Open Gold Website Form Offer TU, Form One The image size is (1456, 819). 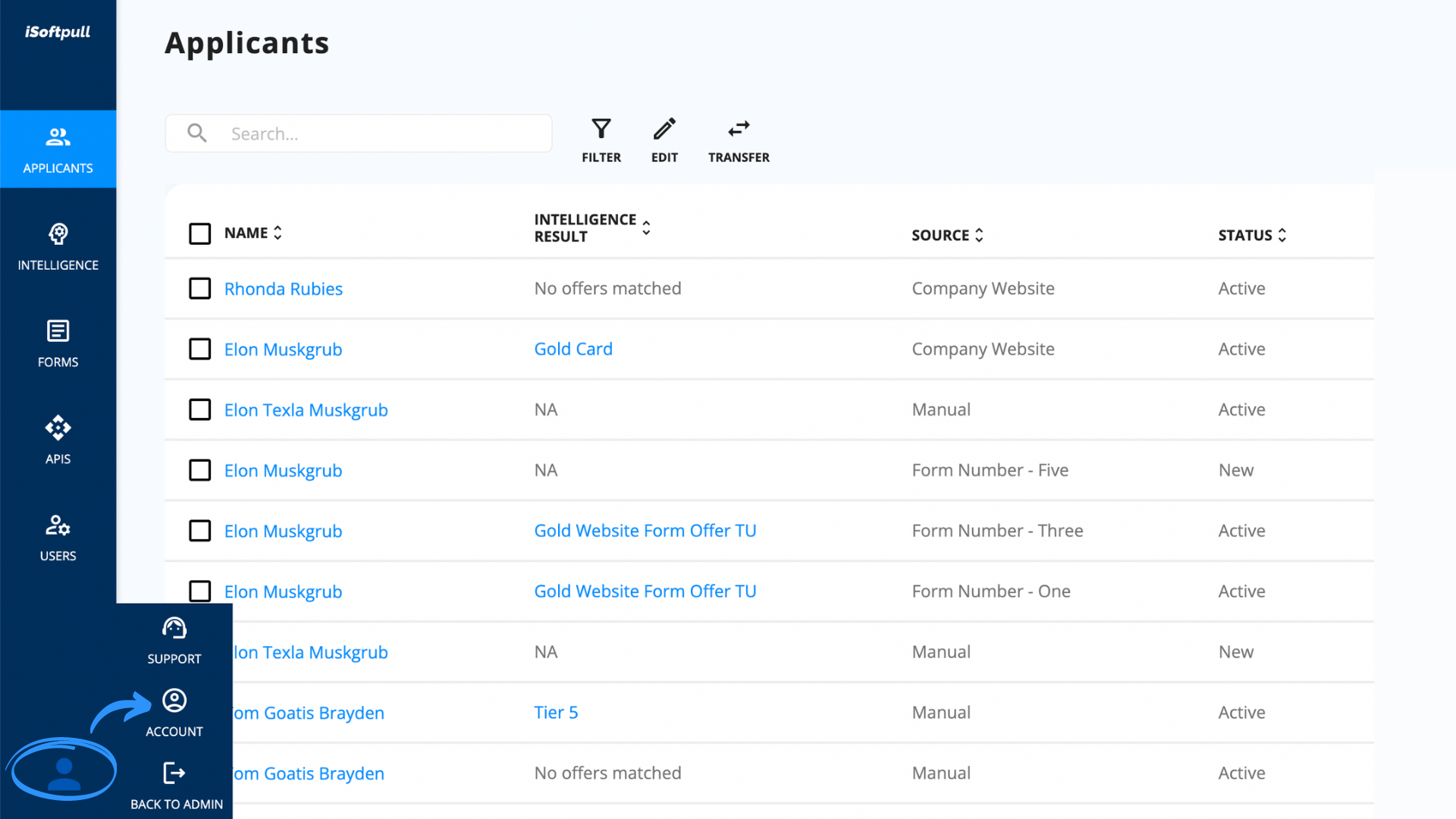[x=645, y=591]
